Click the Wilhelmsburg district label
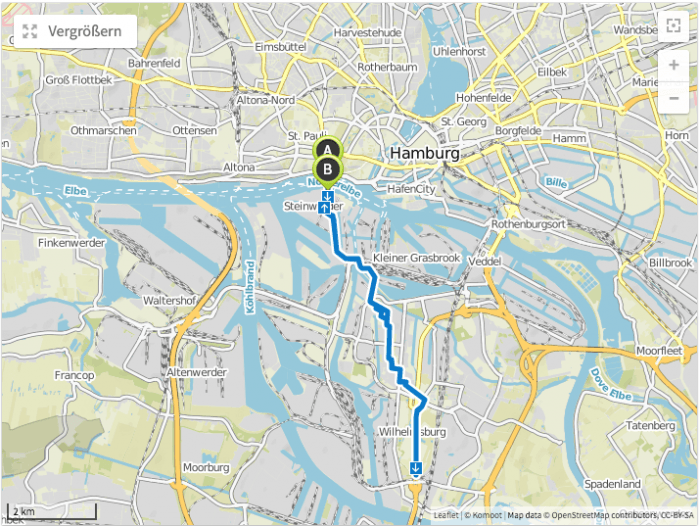700x526 pixels. pos(412,432)
